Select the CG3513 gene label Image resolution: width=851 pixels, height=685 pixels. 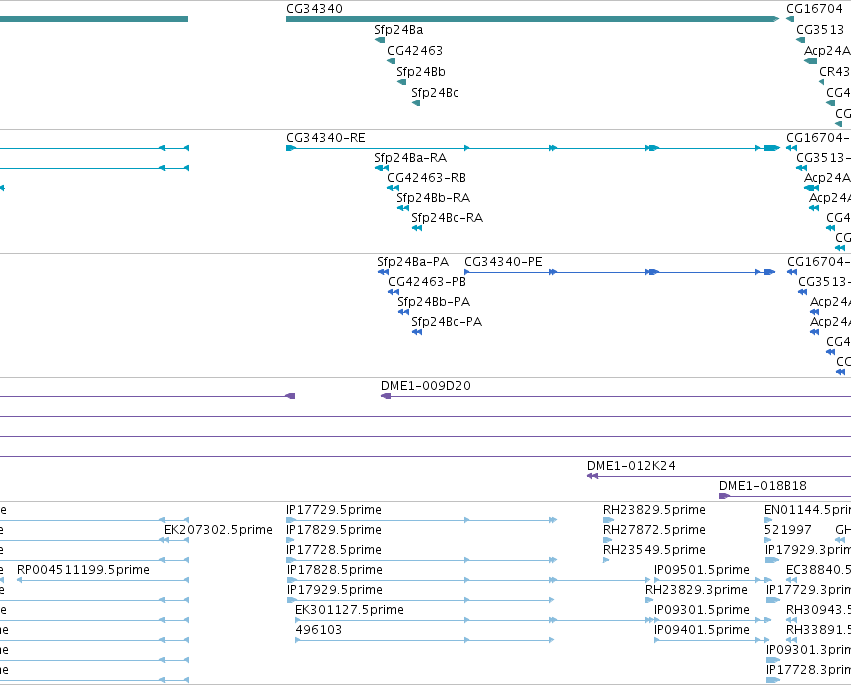coord(820,30)
